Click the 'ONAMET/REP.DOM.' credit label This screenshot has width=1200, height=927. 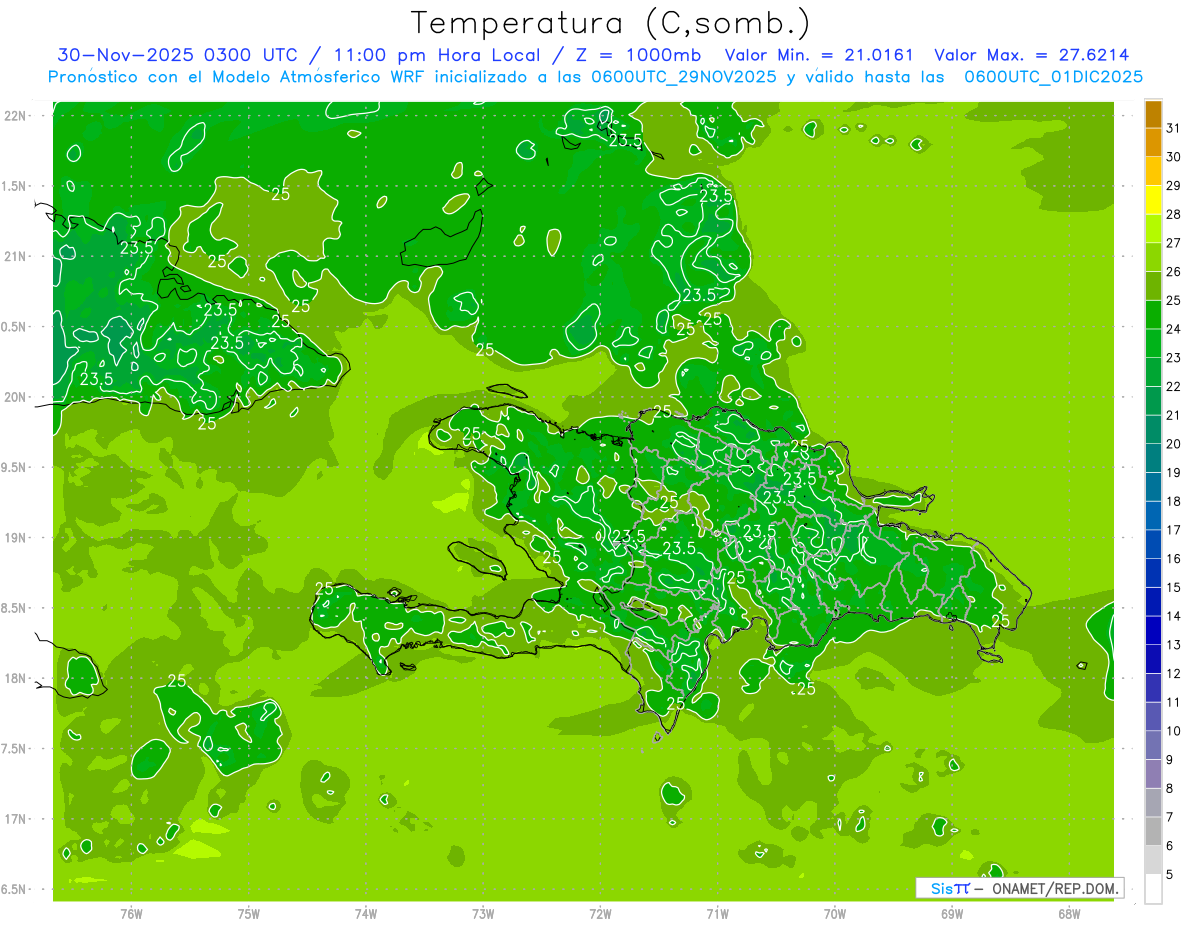coord(1055,888)
